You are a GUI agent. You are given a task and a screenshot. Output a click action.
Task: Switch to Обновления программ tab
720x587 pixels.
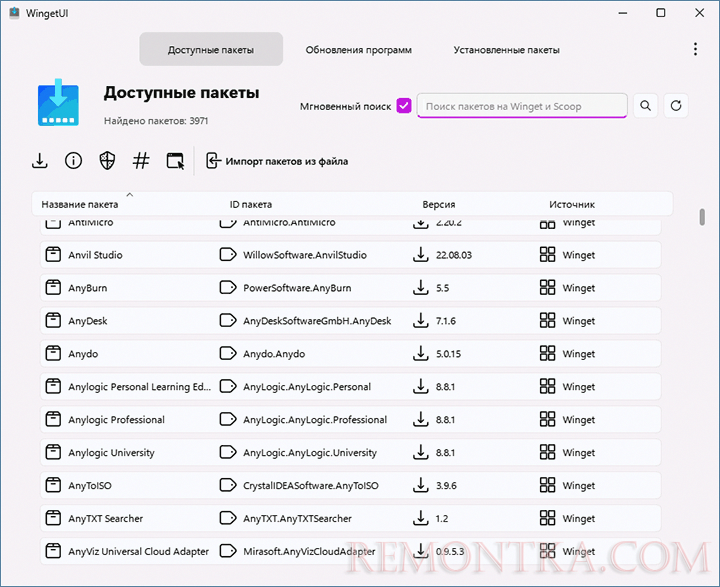(x=359, y=50)
